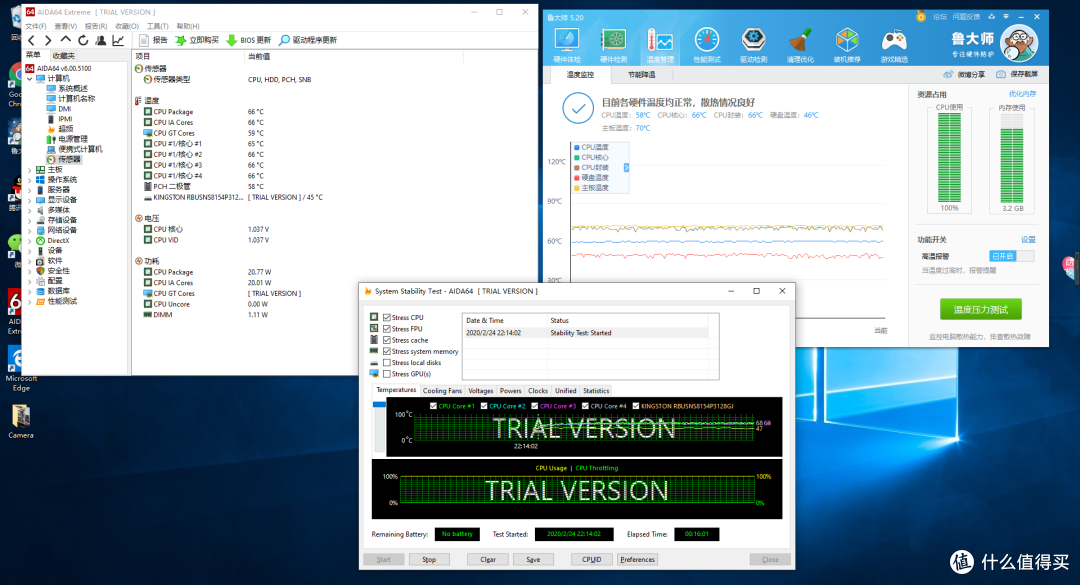Expand 操作系统 tree node
Image resolution: width=1080 pixels, height=585 pixels.
(x=30, y=180)
